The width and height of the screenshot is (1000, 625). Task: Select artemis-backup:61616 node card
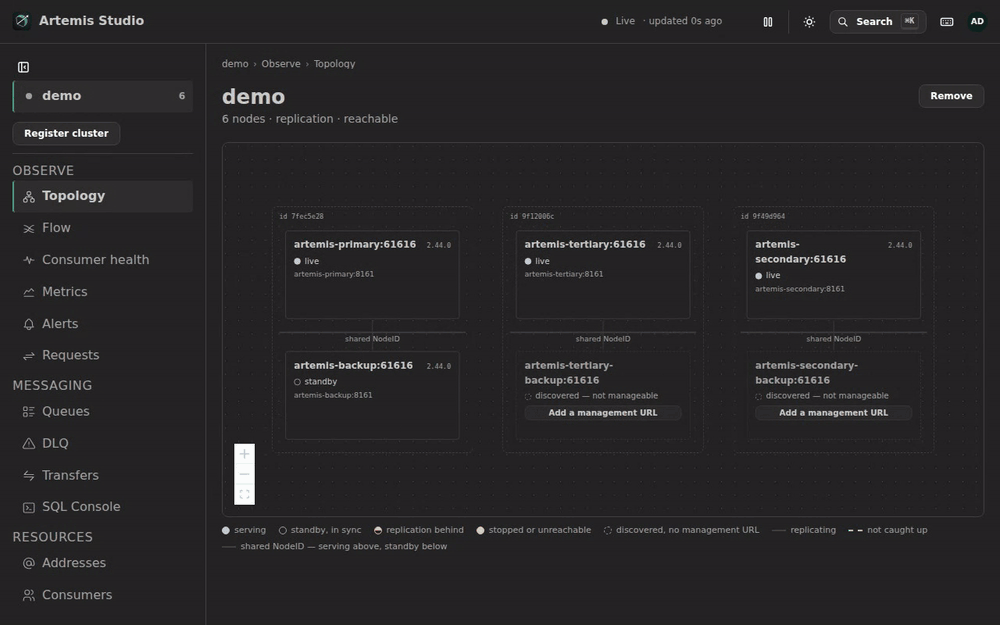[x=372, y=395]
